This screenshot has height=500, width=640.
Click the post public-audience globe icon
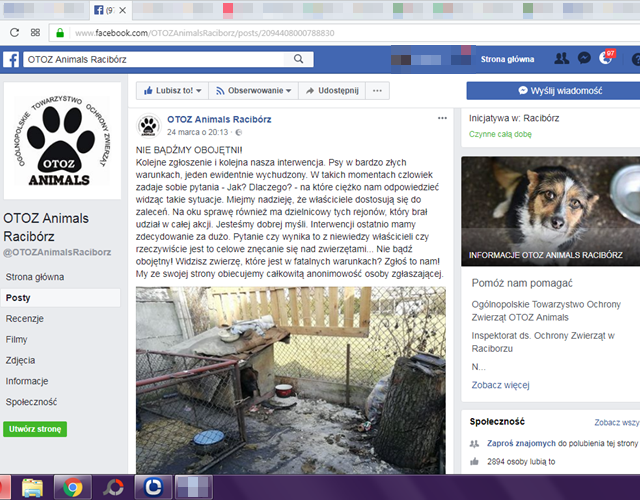point(239,132)
